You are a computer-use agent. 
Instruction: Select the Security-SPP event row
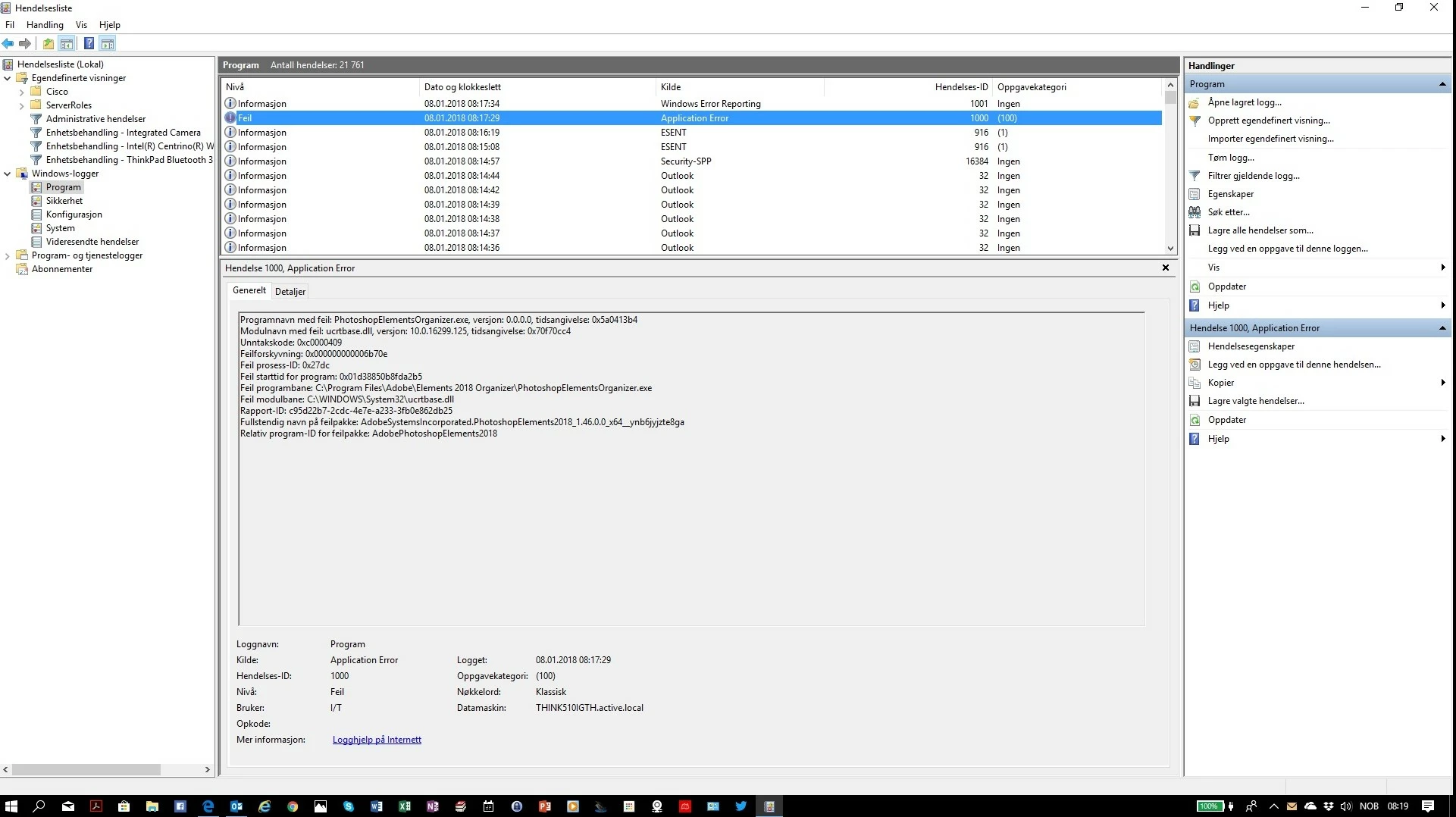692,161
